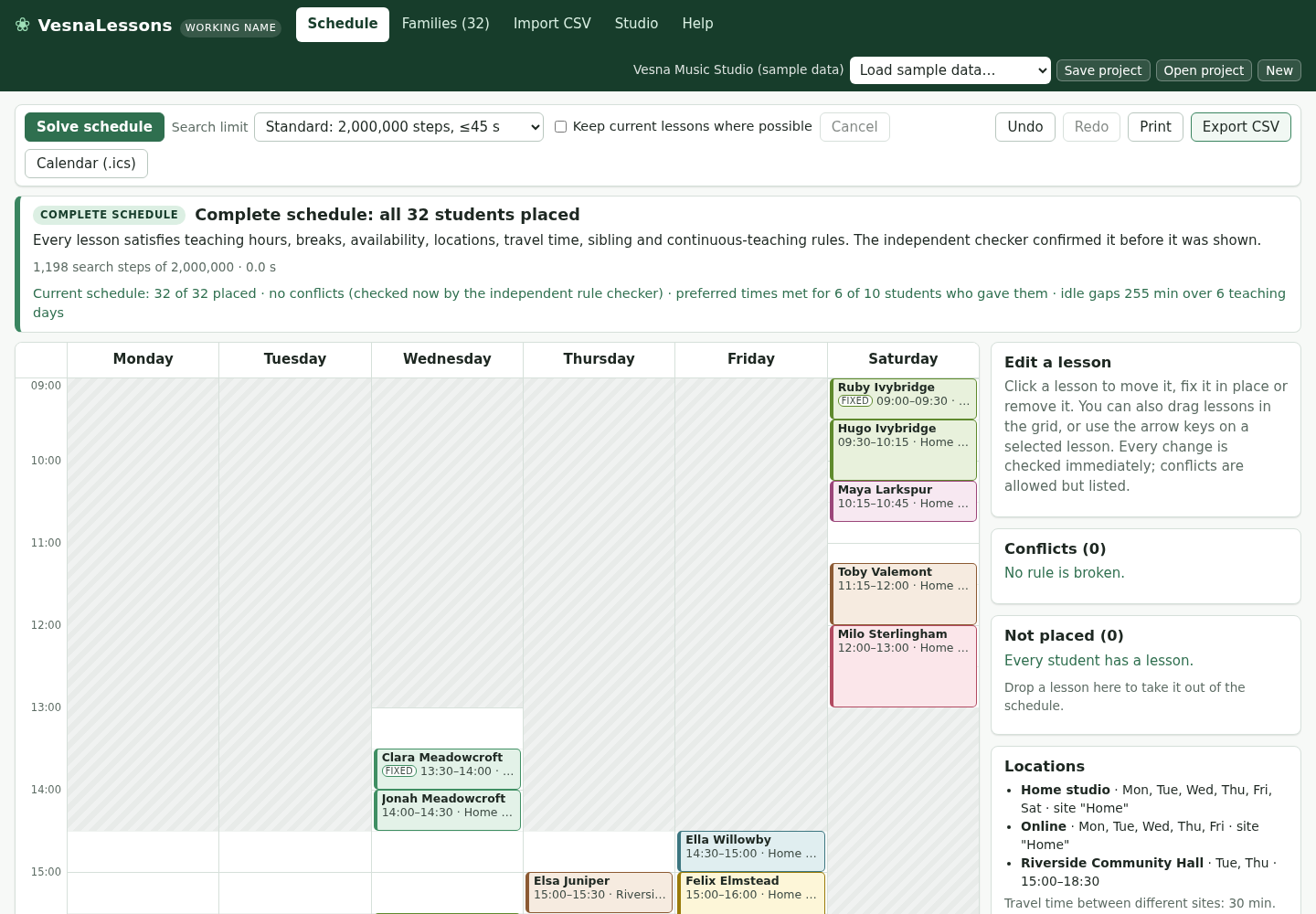Select Hugo Ivybridge's 09:30 lesson
The image size is (1316, 914).
click(903, 450)
